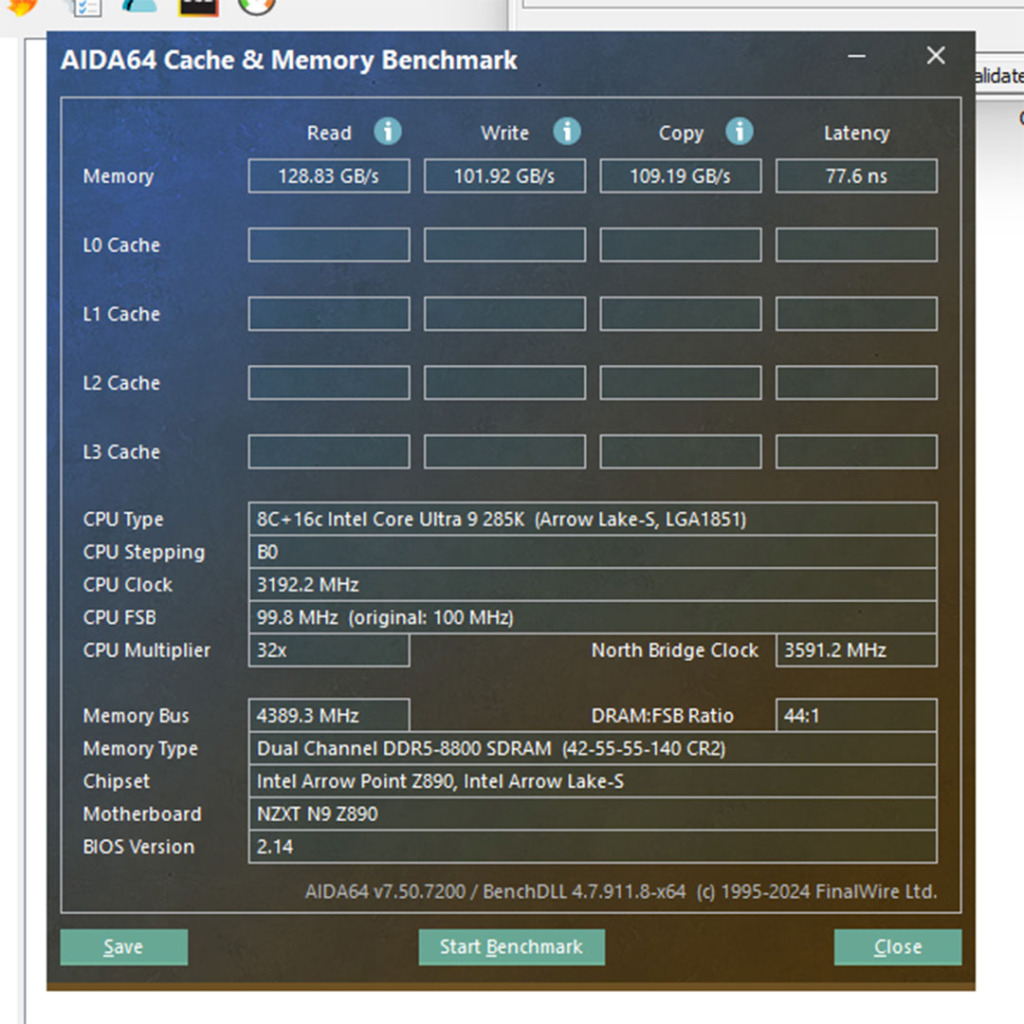Close the window with the X icon
This screenshot has height=1024, width=1024.
(936, 56)
